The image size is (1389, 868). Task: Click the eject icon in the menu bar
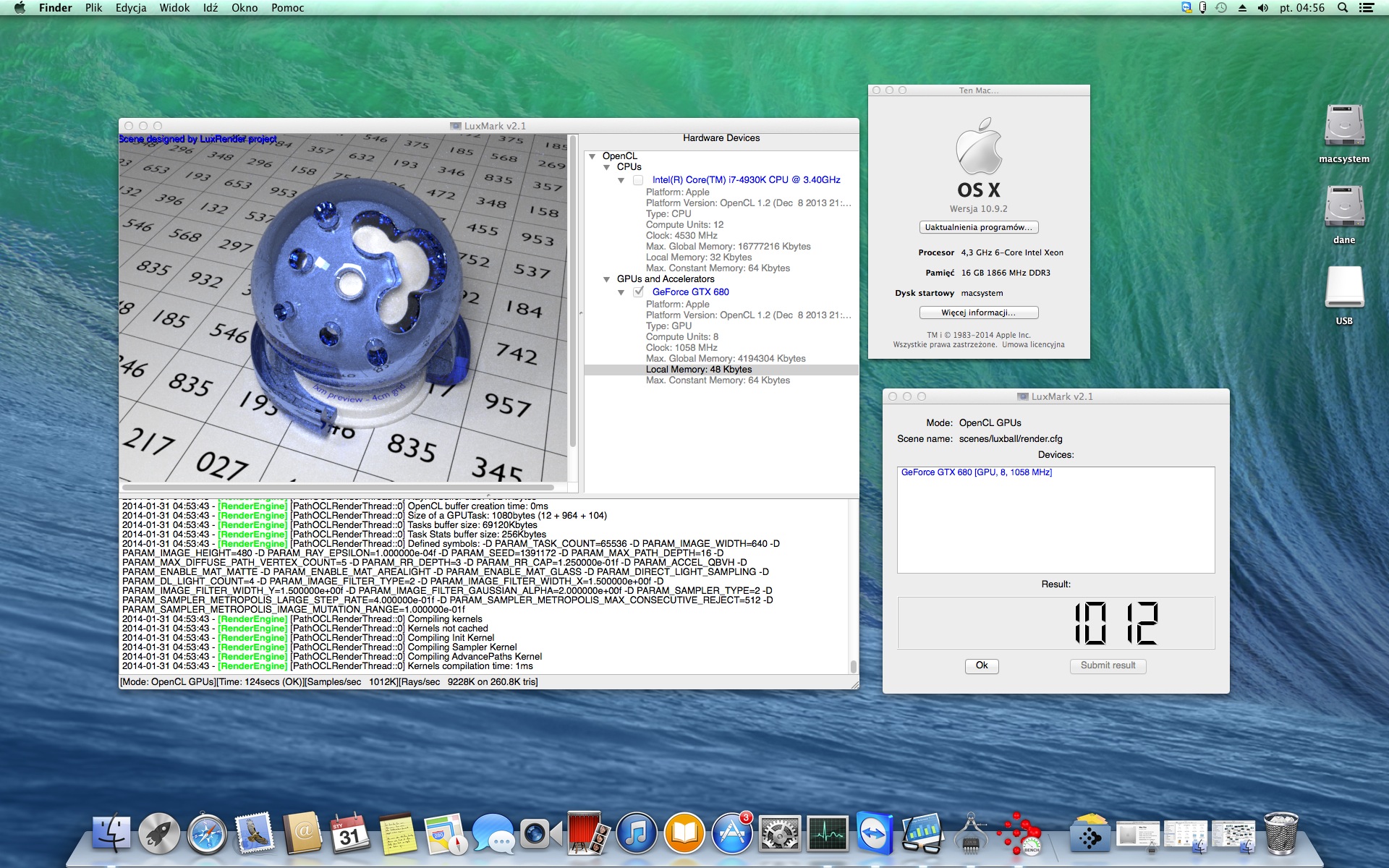(1242, 8)
